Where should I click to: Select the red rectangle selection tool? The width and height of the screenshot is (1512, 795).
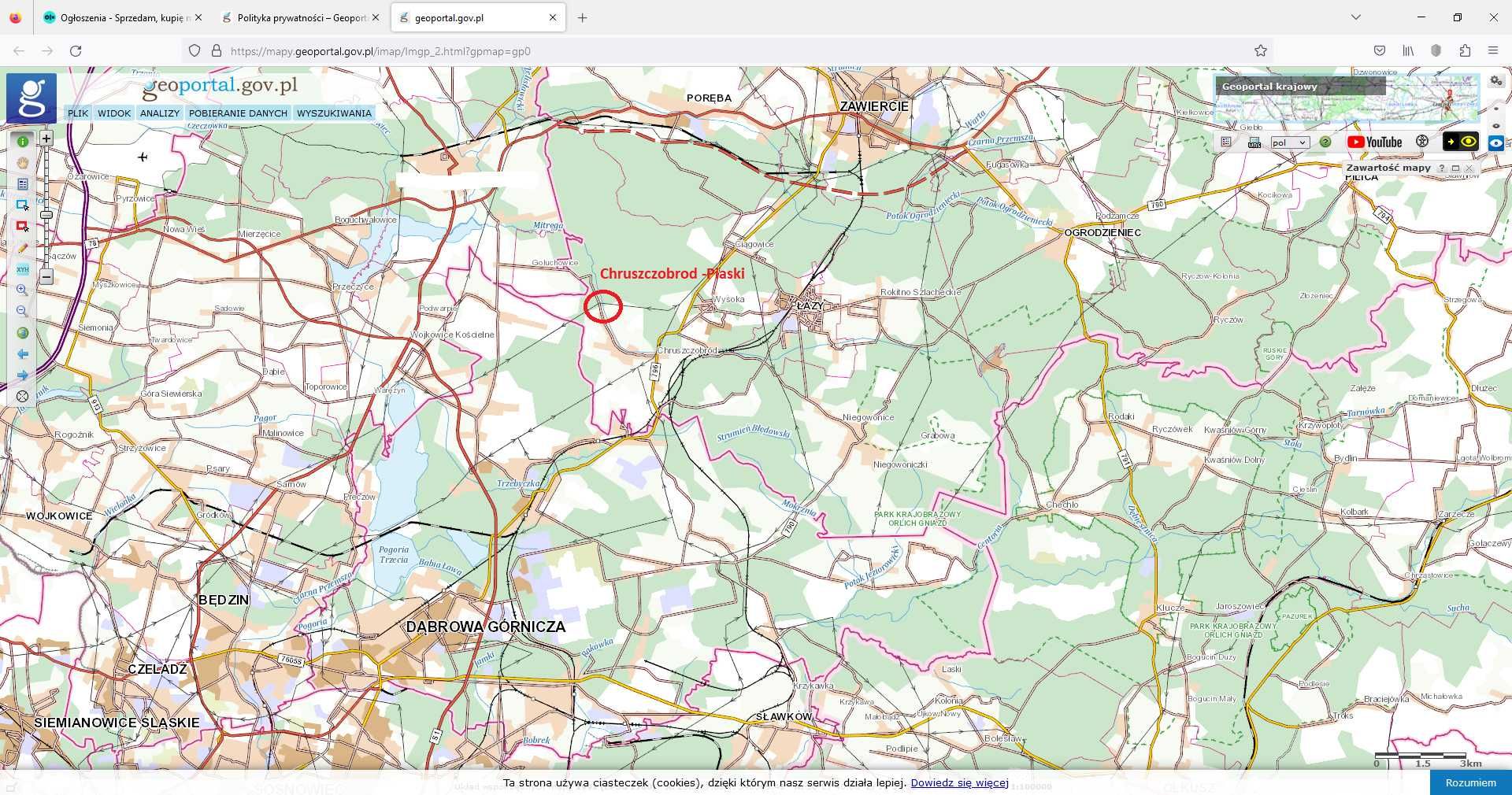(22, 227)
